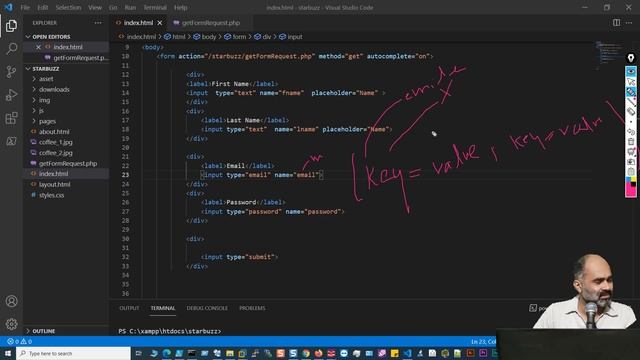
Task: Toggle ink visibility eye in pen toolbar
Action: [631, 71]
